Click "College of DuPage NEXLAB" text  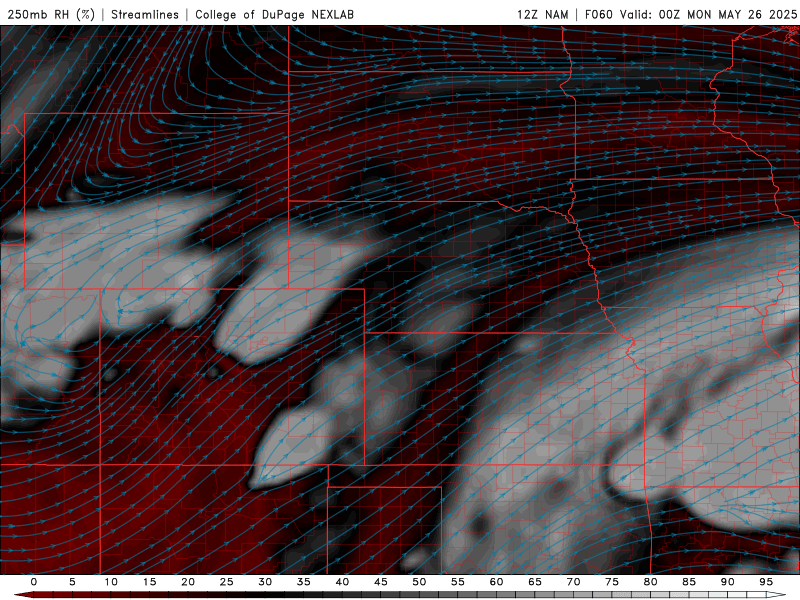tap(274, 14)
